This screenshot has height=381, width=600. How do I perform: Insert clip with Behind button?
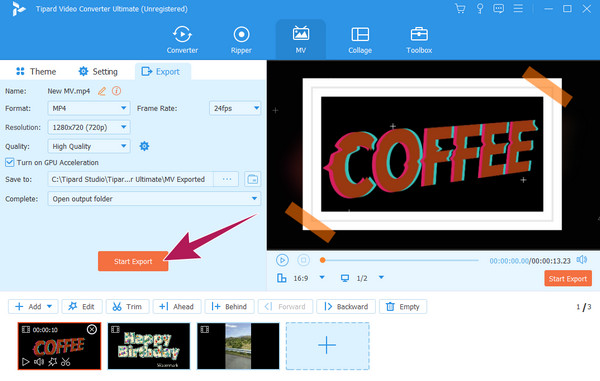(229, 306)
